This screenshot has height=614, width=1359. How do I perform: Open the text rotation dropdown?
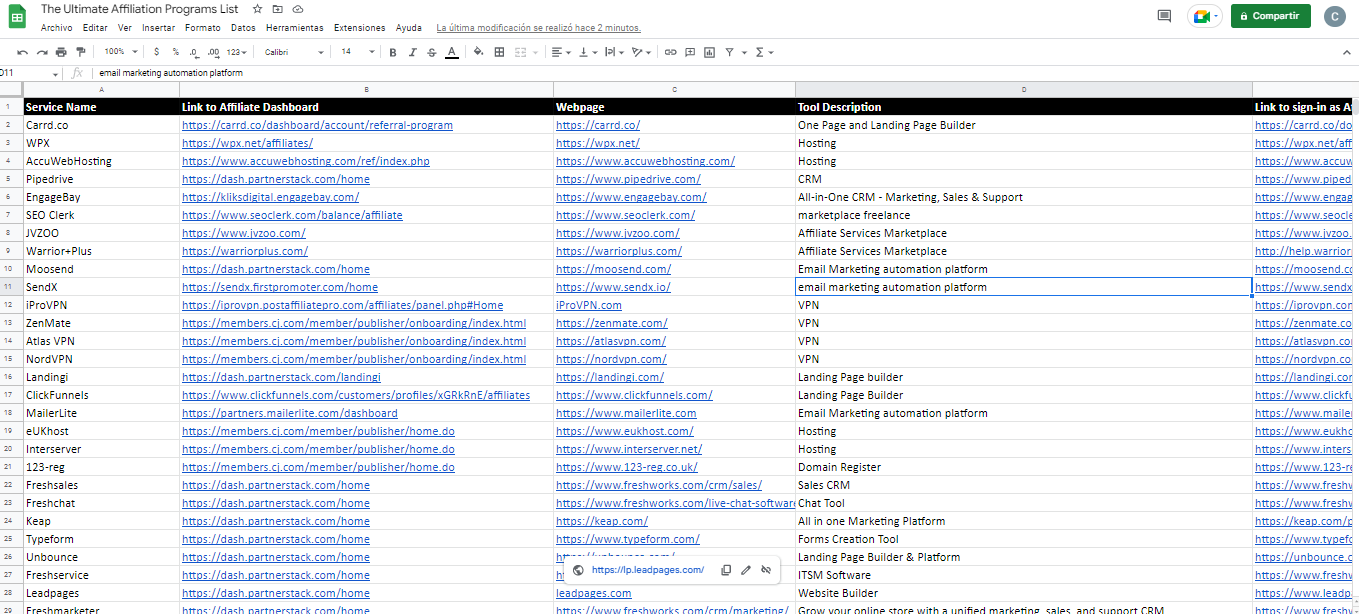(642, 52)
